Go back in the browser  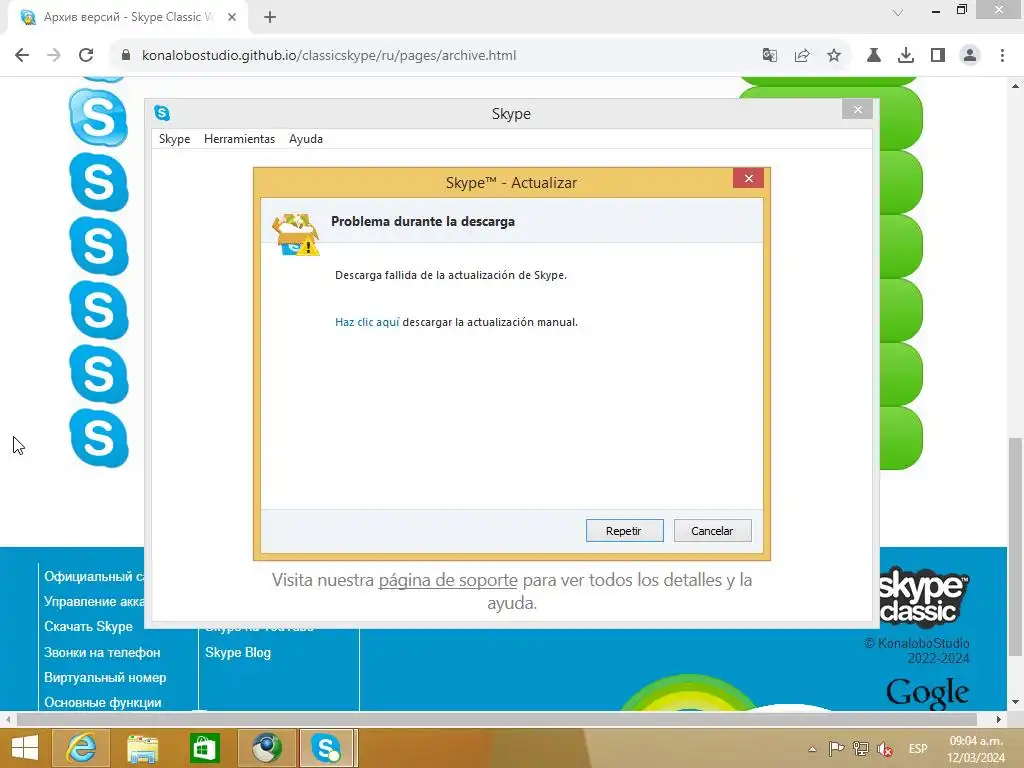coord(22,56)
